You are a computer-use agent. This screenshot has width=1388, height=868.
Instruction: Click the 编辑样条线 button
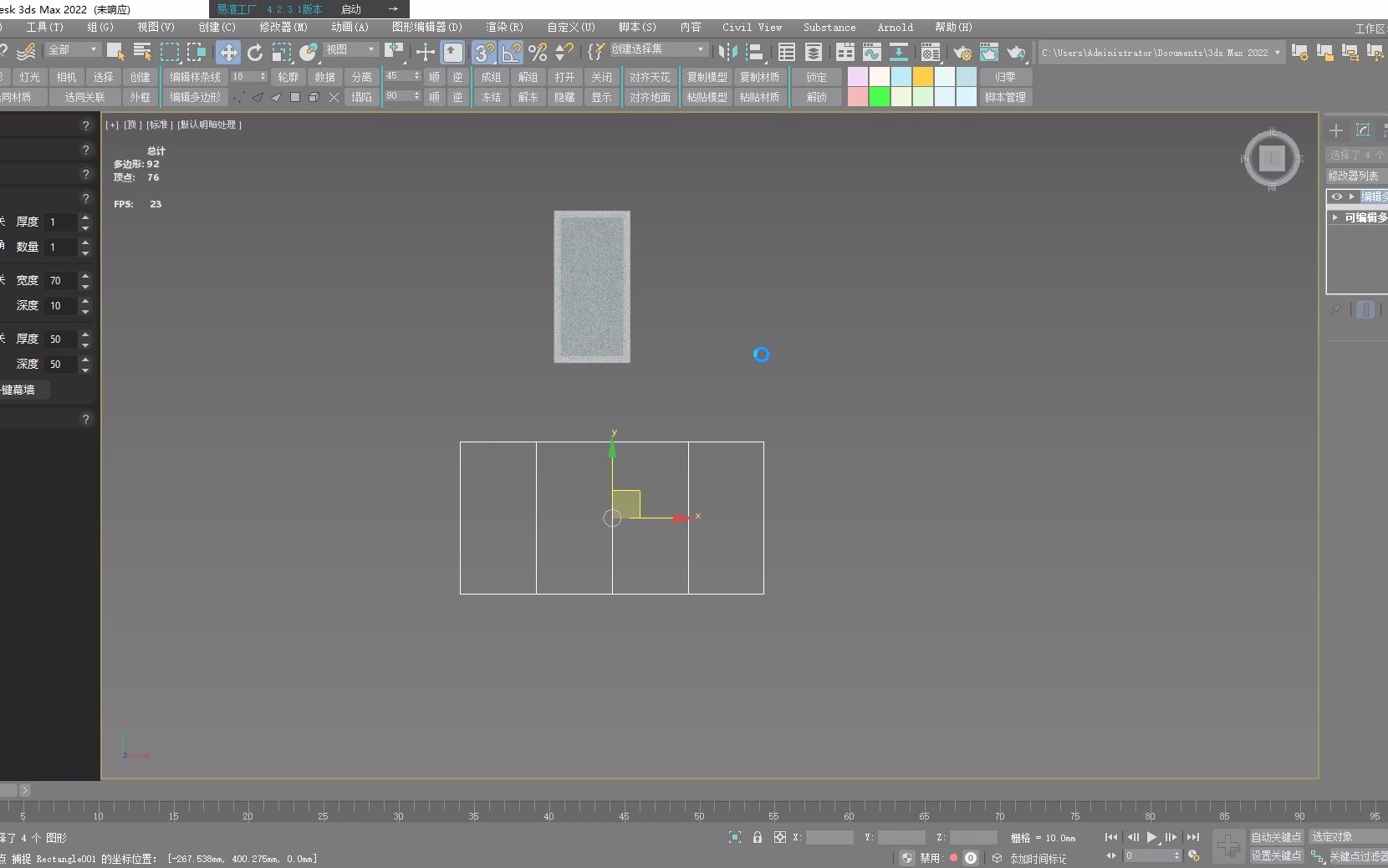point(195,77)
